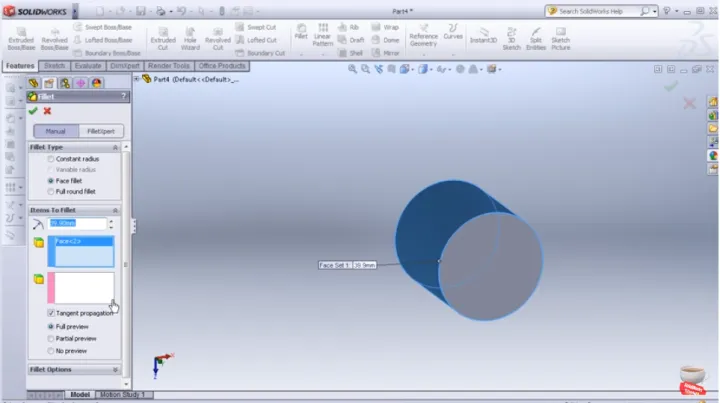The width and height of the screenshot is (720, 403).
Task: Switch to the Sketch tab
Action: 53,66
